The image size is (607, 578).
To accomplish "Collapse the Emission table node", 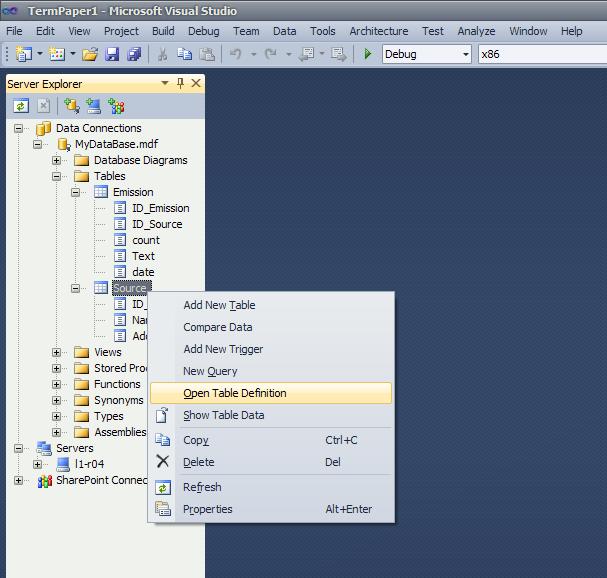I will (75, 192).
